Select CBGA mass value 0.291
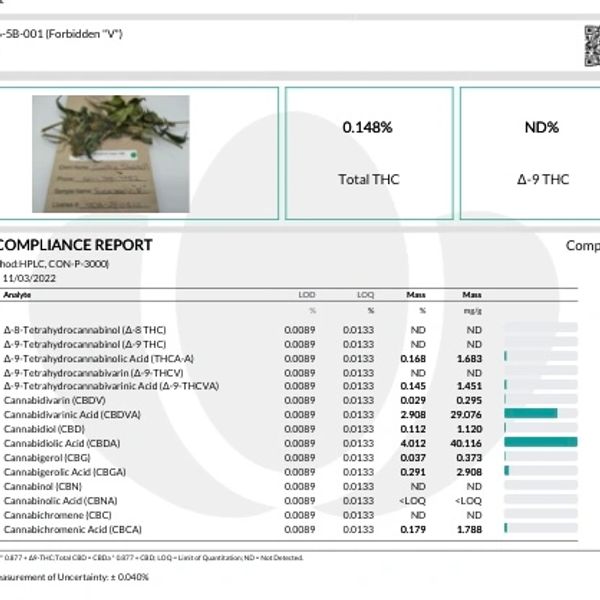The image size is (600, 600). tap(413, 472)
